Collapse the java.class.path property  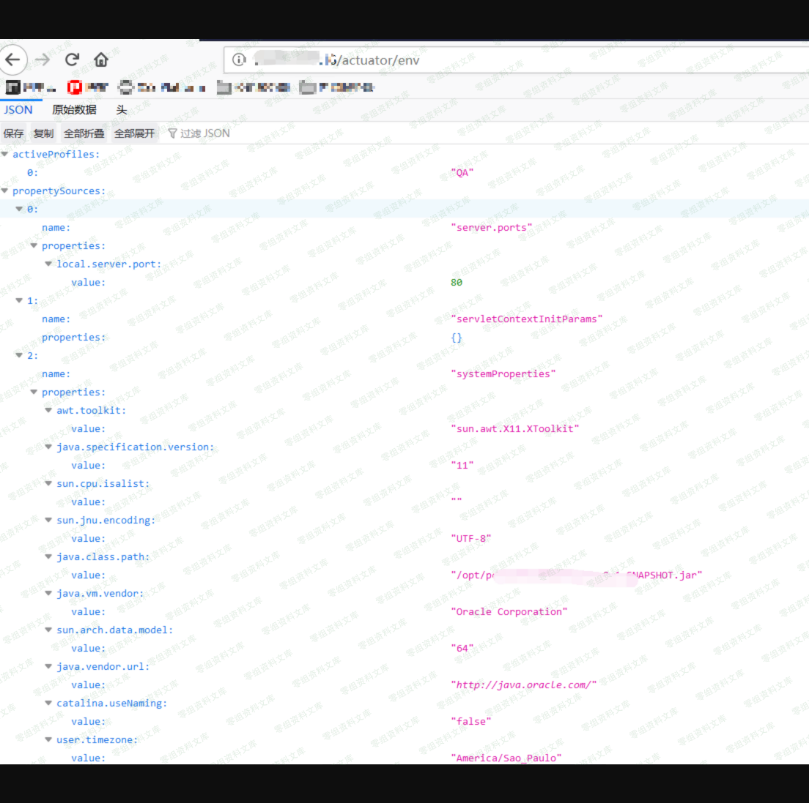point(48,557)
